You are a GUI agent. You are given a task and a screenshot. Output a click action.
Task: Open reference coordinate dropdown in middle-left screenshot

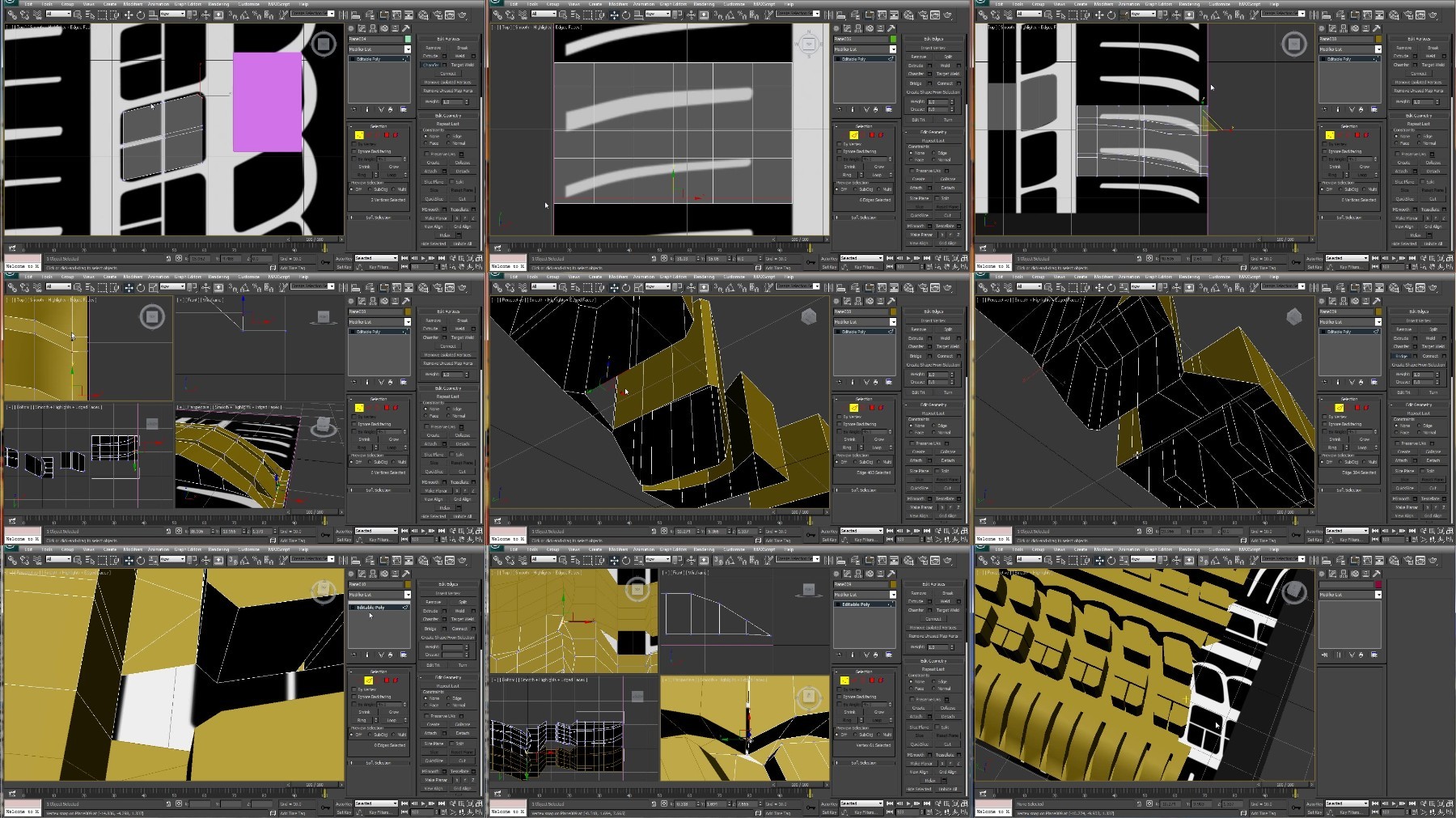(x=172, y=286)
